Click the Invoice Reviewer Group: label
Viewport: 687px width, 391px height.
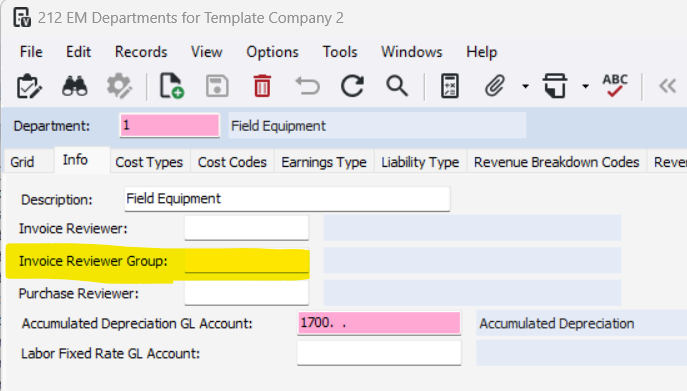(93, 261)
